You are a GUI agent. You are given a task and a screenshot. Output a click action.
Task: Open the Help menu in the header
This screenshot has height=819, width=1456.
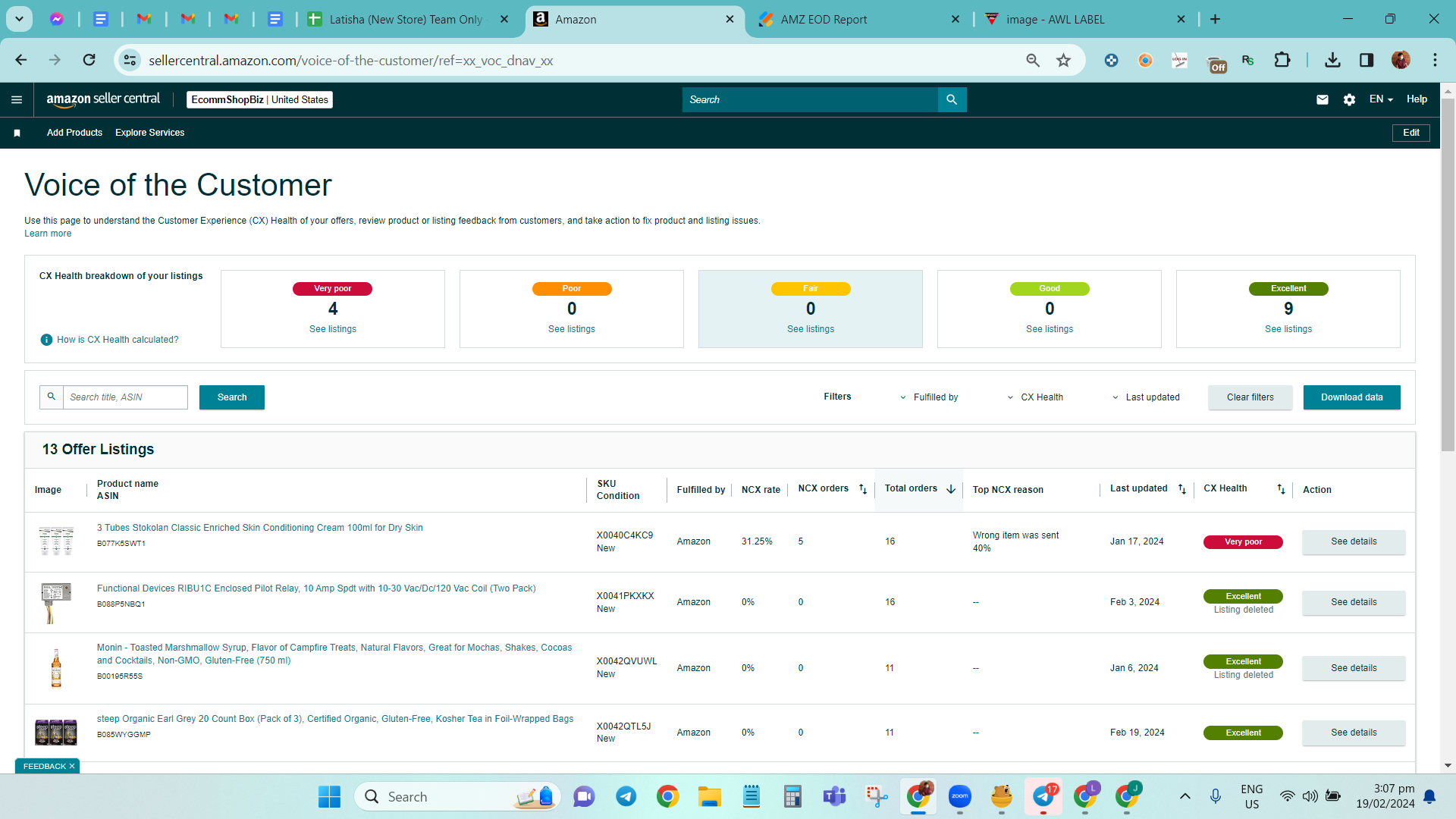point(1417,99)
